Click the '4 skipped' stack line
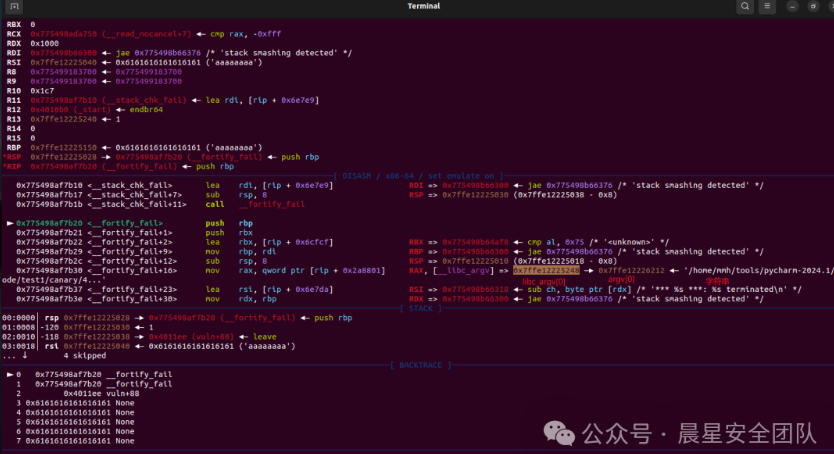The width and height of the screenshot is (834, 454). click(x=84, y=355)
